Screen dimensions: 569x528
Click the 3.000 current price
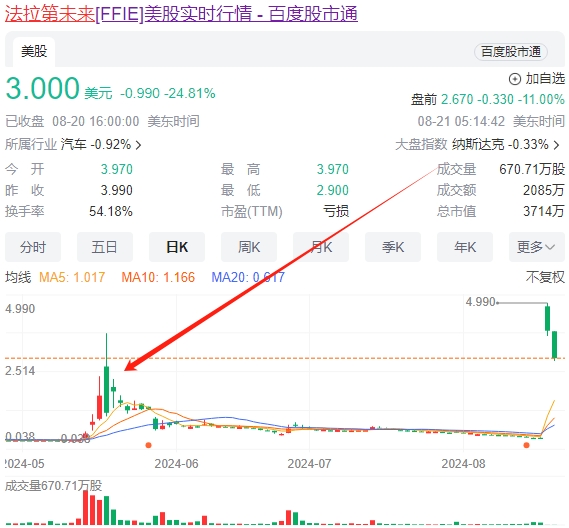(42, 88)
